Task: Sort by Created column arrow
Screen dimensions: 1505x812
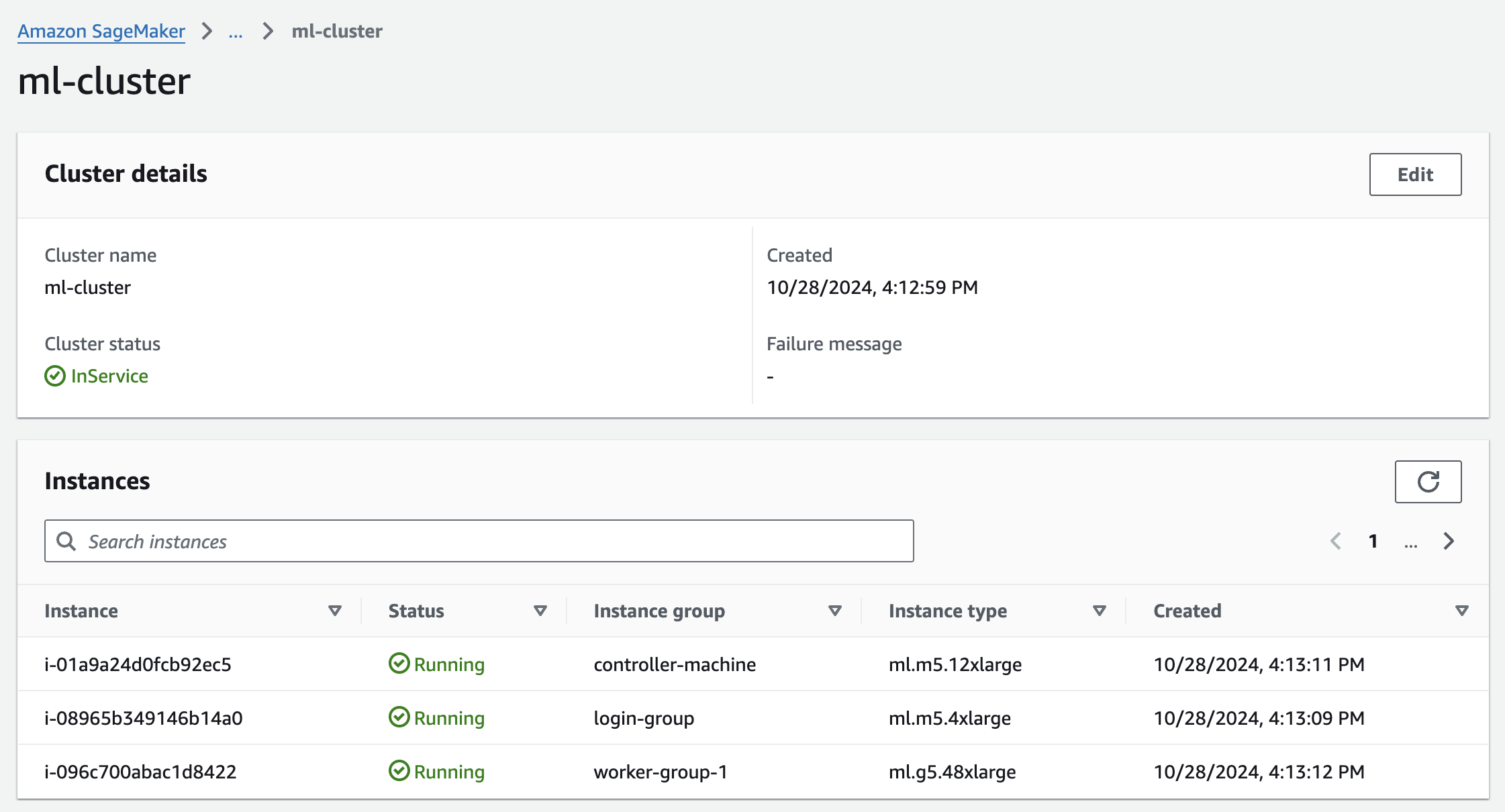Action: [1461, 611]
